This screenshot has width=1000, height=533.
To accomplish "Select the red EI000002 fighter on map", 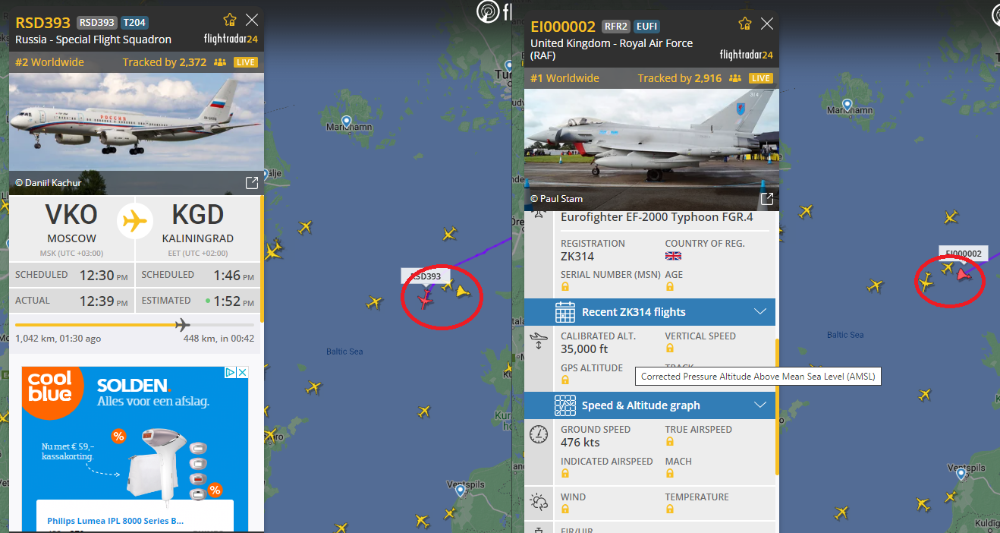I will pyautogui.click(x=964, y=275).
